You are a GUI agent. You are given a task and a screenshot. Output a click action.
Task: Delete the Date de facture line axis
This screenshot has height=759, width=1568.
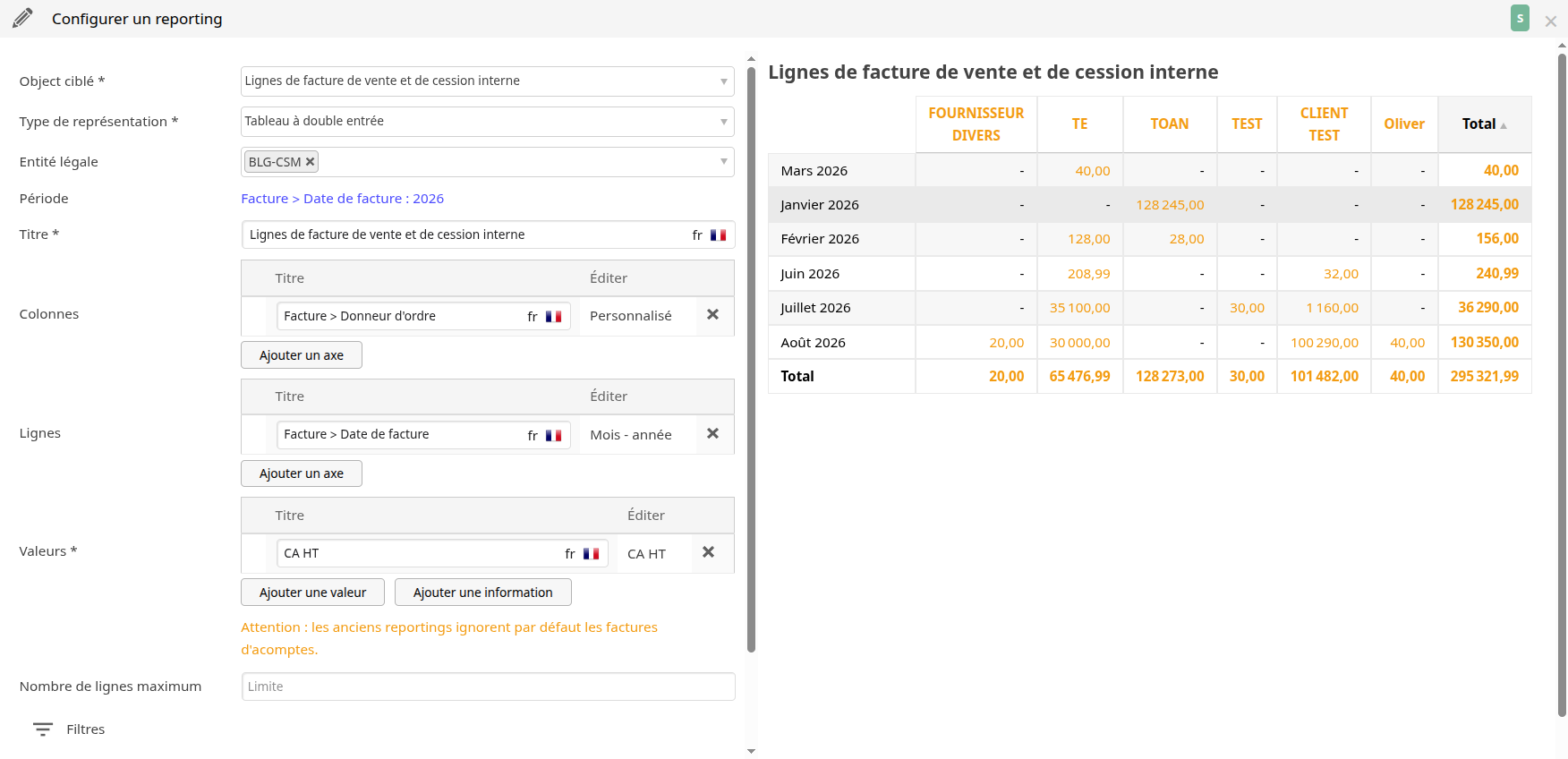coord(712,434)
